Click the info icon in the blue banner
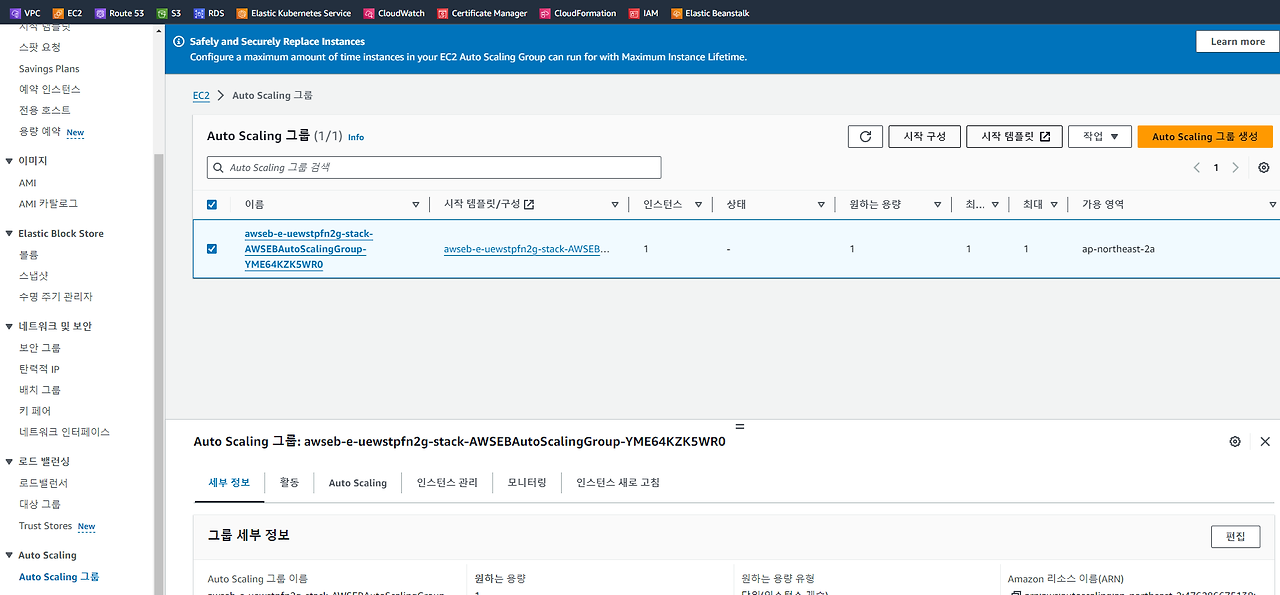Viewport: 1280px width, 595px height. point(179,42)
